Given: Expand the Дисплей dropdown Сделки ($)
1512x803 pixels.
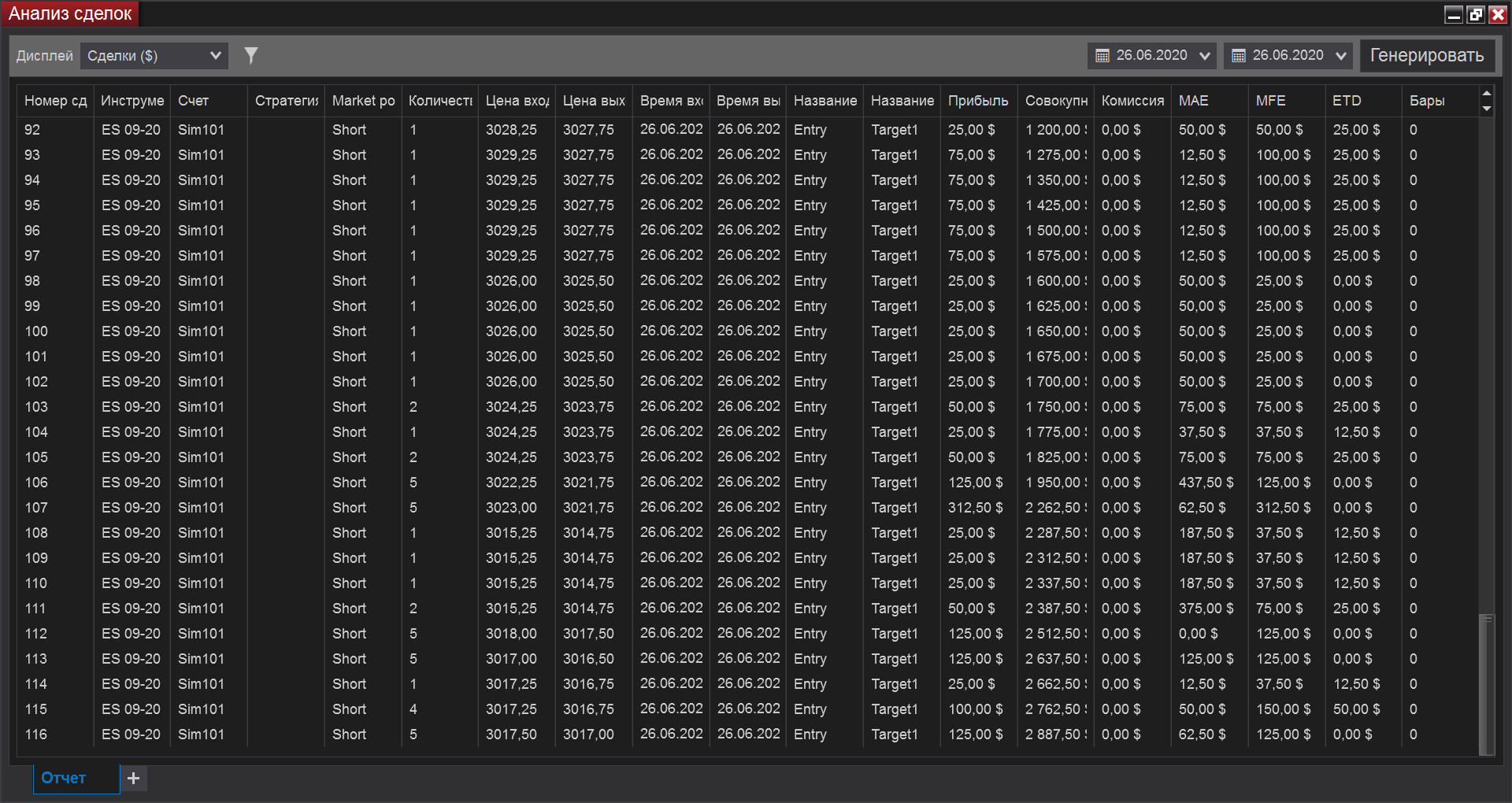Looking at the screenshot, I should click(154, 56).
